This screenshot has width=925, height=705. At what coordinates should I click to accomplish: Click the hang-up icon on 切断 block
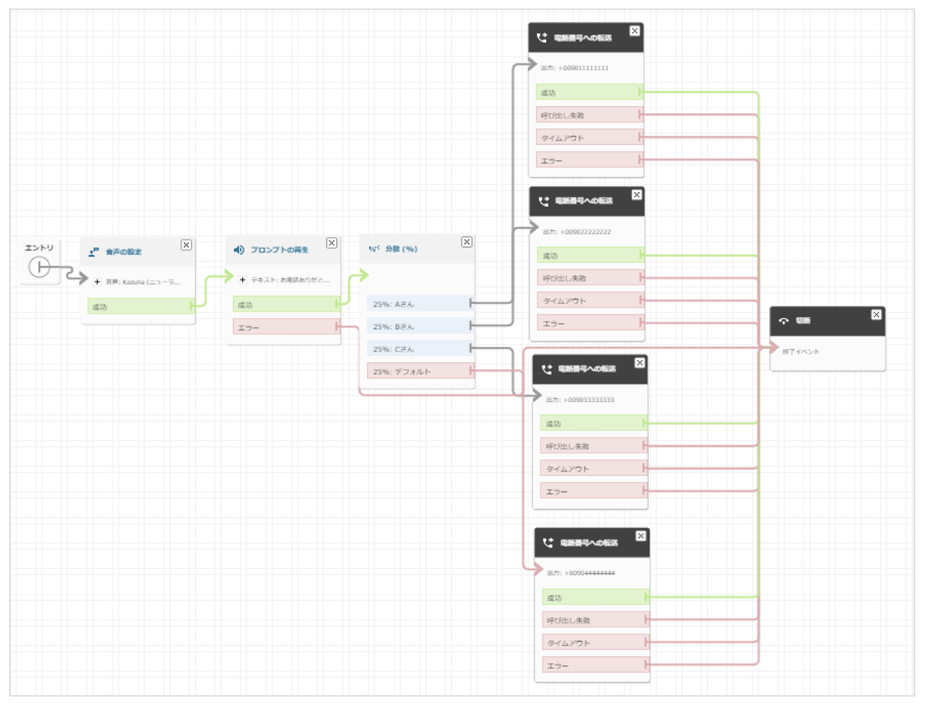[x=783, y=322]
